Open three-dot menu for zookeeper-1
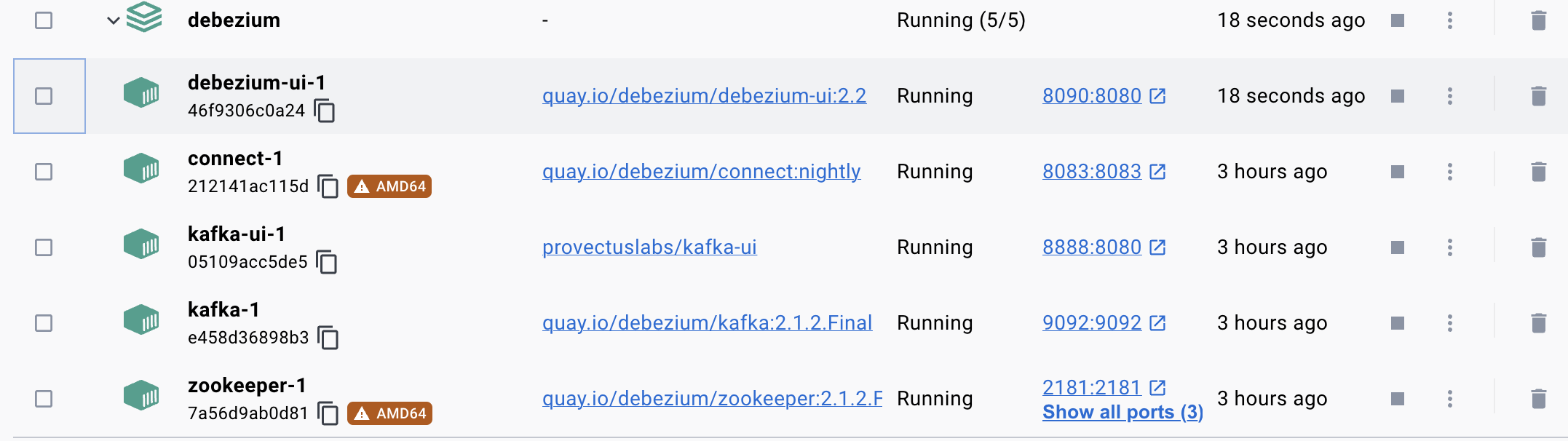Image resolution: width=1568 pixels, height=441 pixels. point(1449,399)
